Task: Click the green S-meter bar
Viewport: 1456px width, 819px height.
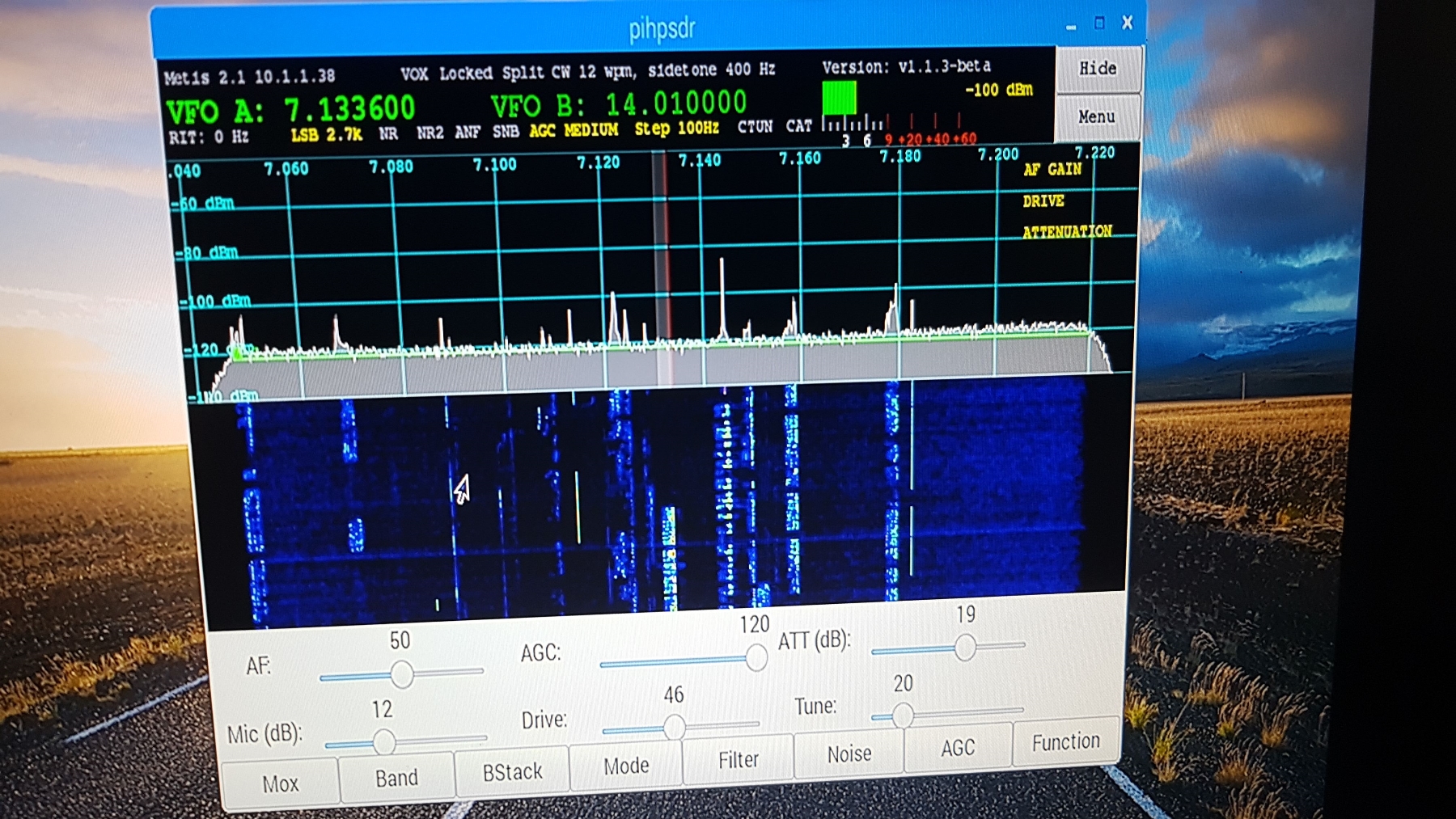Action: (839, 98)
